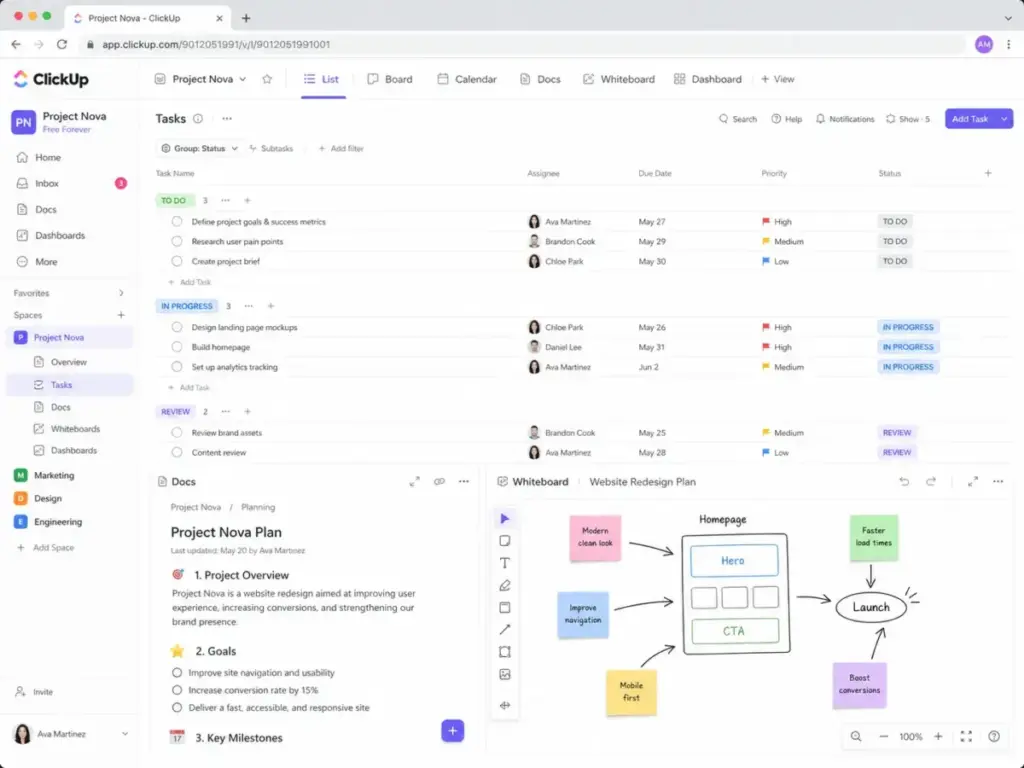Viewport: 1024px width, 768px height.
Task: Favorite Project Nova with star icon
Action: (x=266, y=79)
